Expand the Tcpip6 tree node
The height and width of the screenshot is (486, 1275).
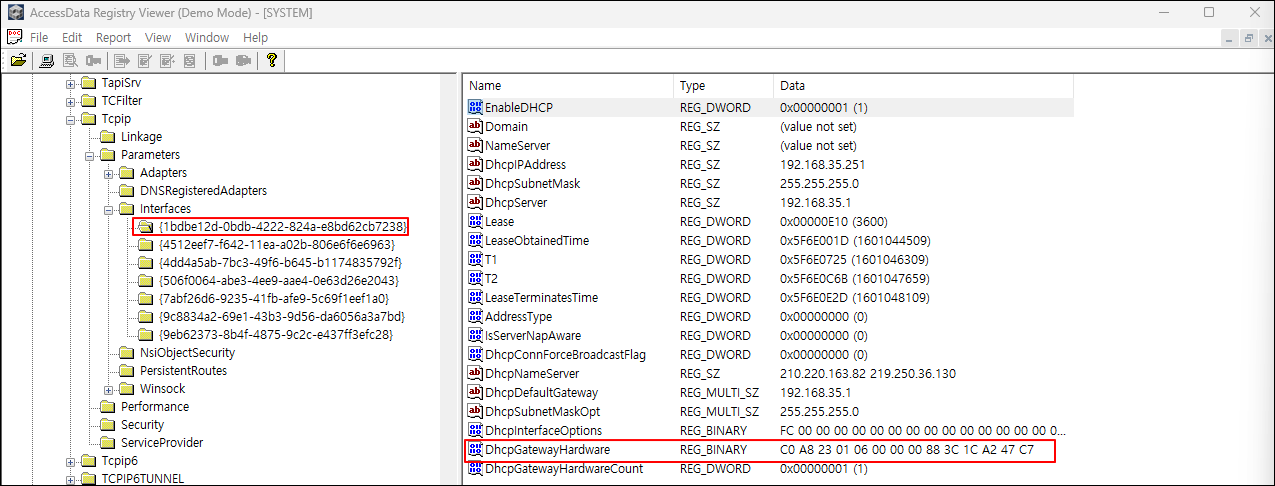click(x=71, y=461)
